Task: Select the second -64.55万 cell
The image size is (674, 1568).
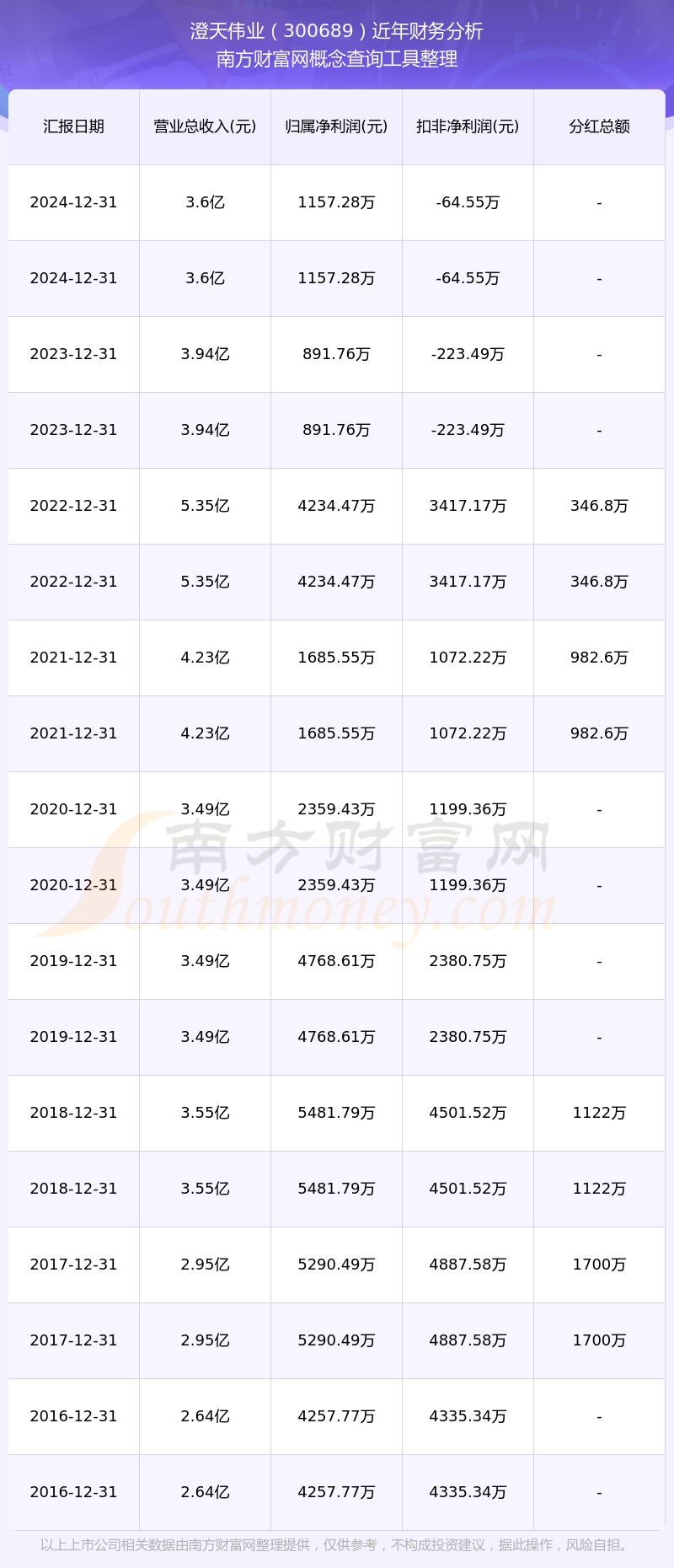Action: tap(468, 278)
